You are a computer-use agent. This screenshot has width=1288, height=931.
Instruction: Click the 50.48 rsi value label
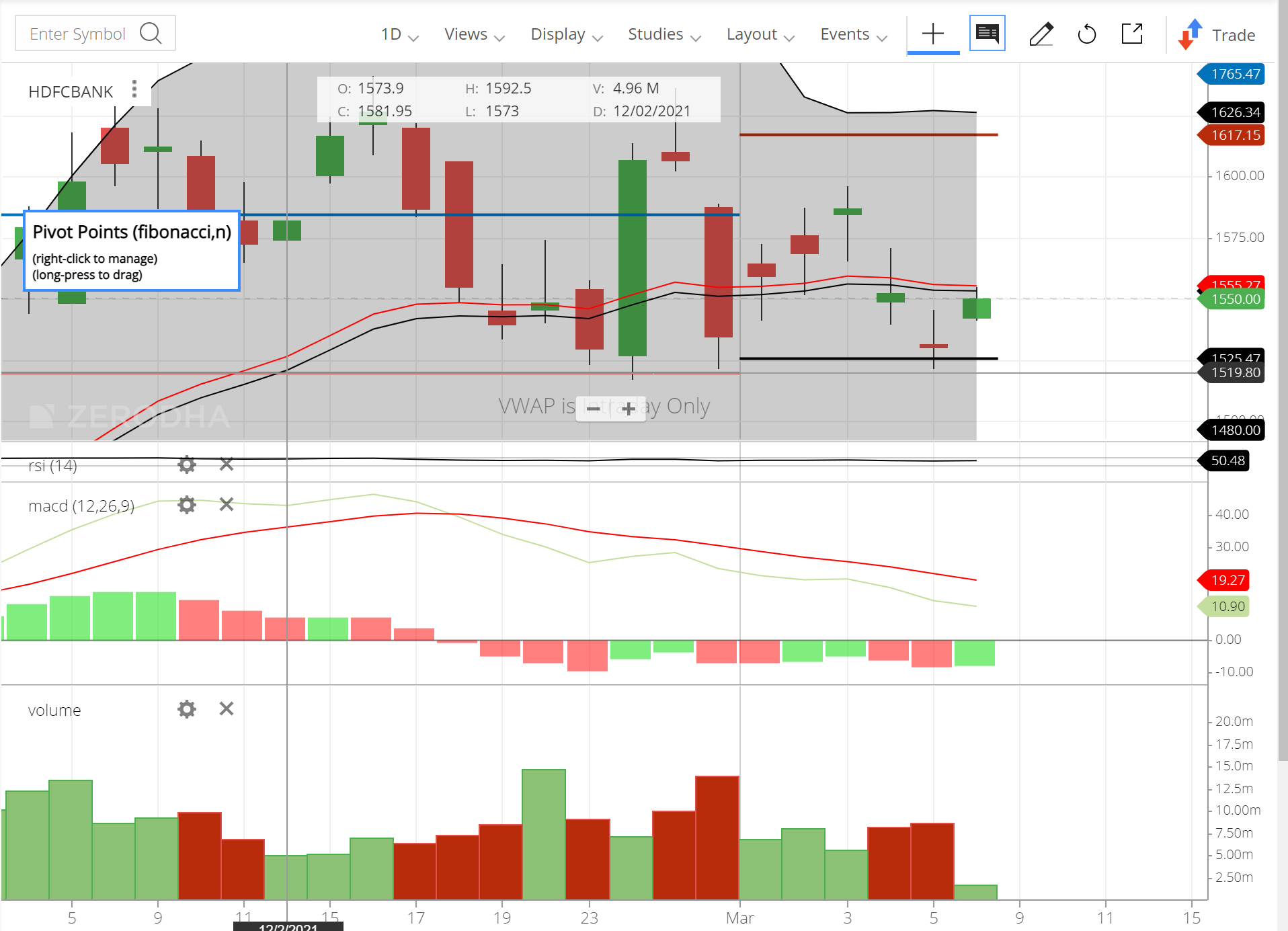[x=1224, y=460]
